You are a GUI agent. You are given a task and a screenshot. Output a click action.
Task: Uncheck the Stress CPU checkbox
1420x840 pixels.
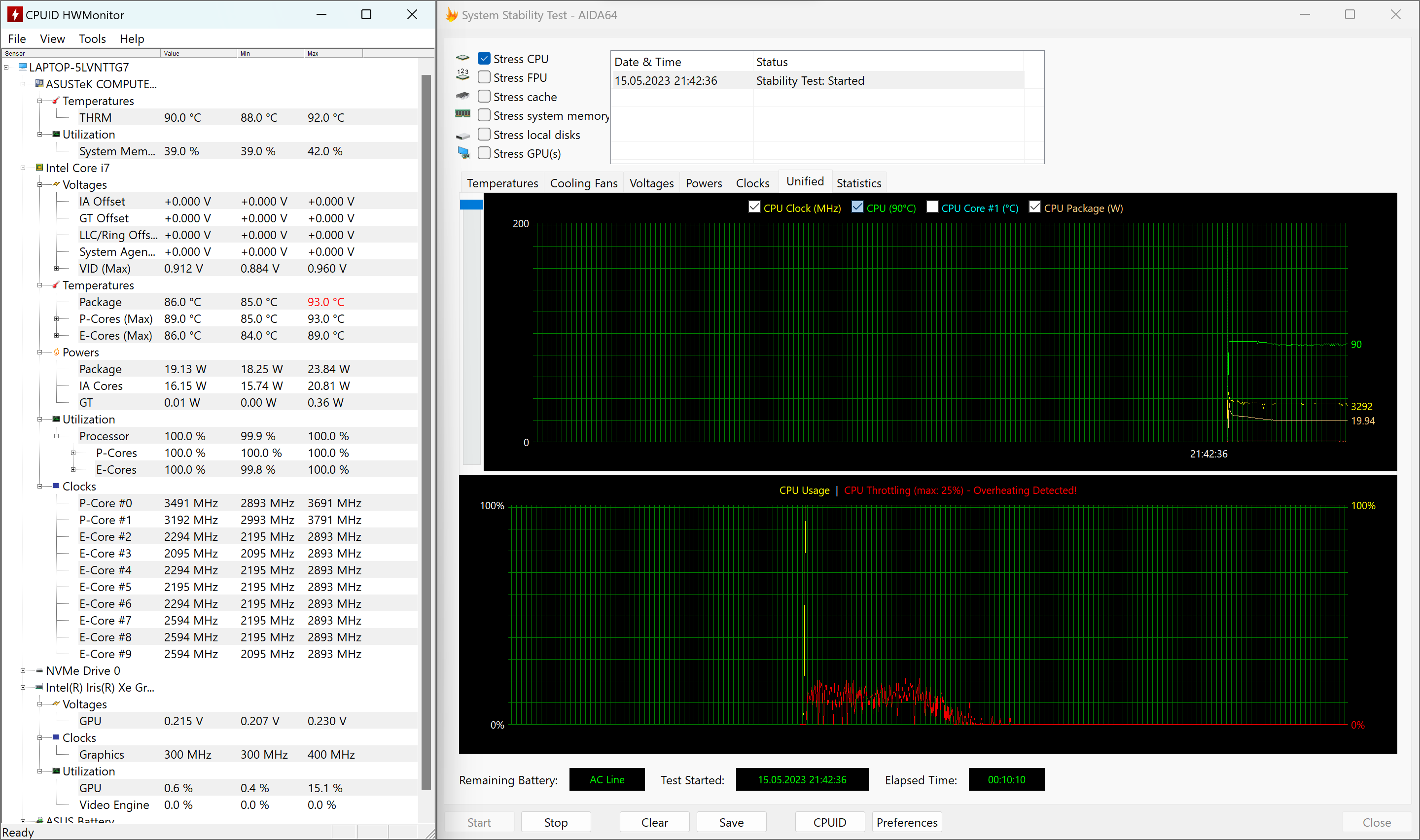[484, 58]
